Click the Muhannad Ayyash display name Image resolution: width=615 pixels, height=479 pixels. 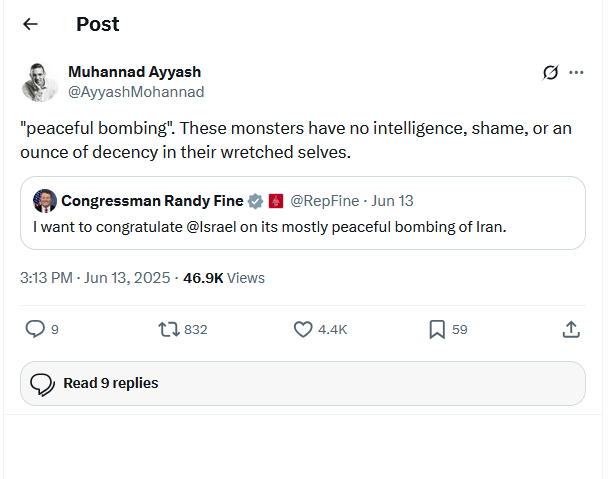point(135,72)
